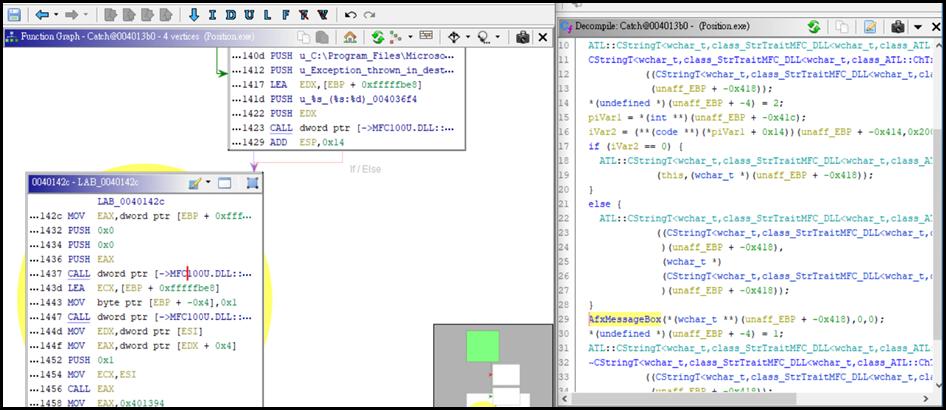Undo the last change
Viewport: 946px width, 410px height.
click(351, 15)
